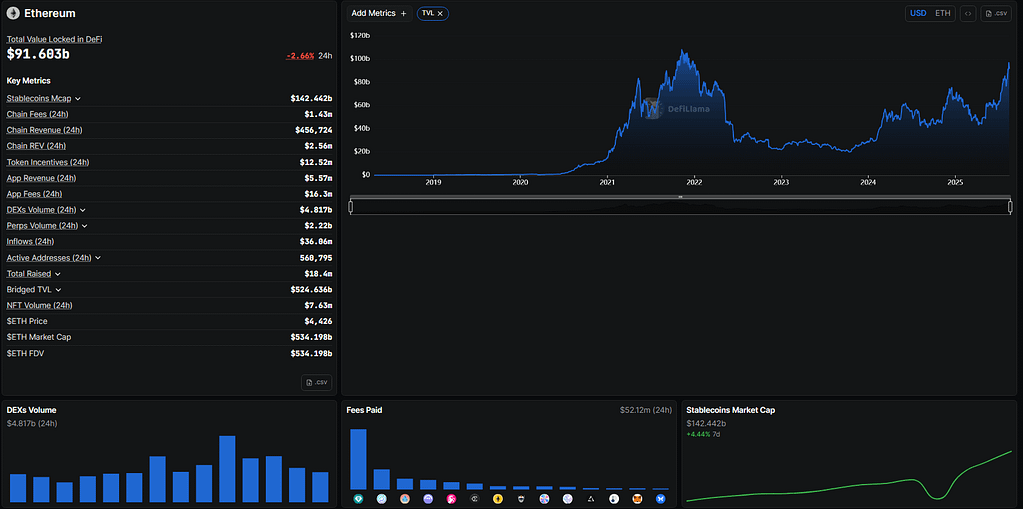The image size is (1023, 509).
Task: Click the pale lavender circle icon under Fees Paid
Action: [x=568, y=499]
